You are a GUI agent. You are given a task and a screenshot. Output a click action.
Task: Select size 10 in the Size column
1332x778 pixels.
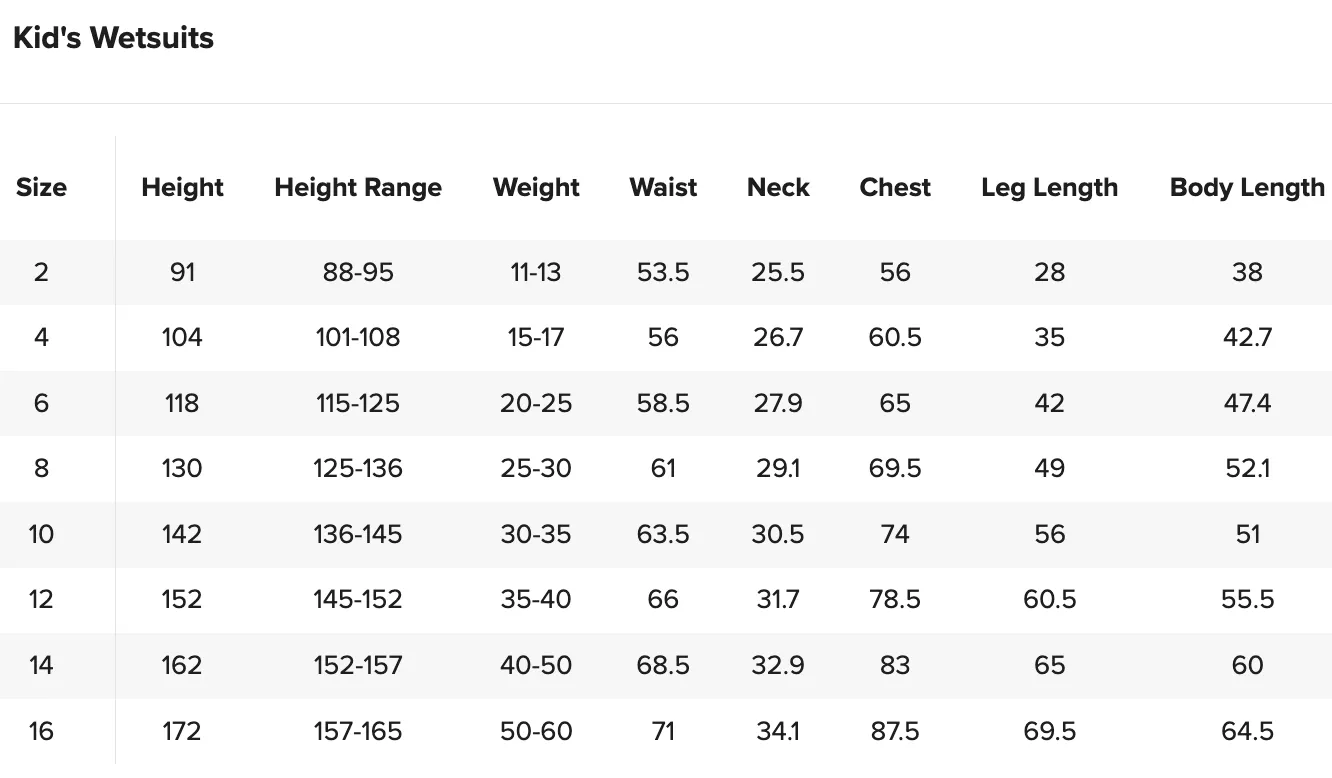coord(41,534)
